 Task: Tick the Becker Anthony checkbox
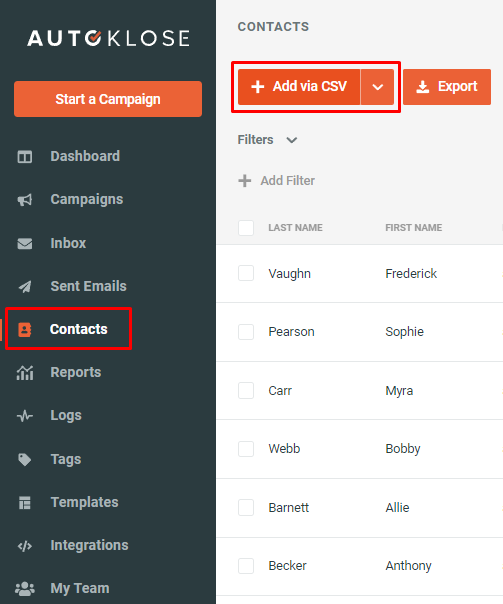[246, 566]
